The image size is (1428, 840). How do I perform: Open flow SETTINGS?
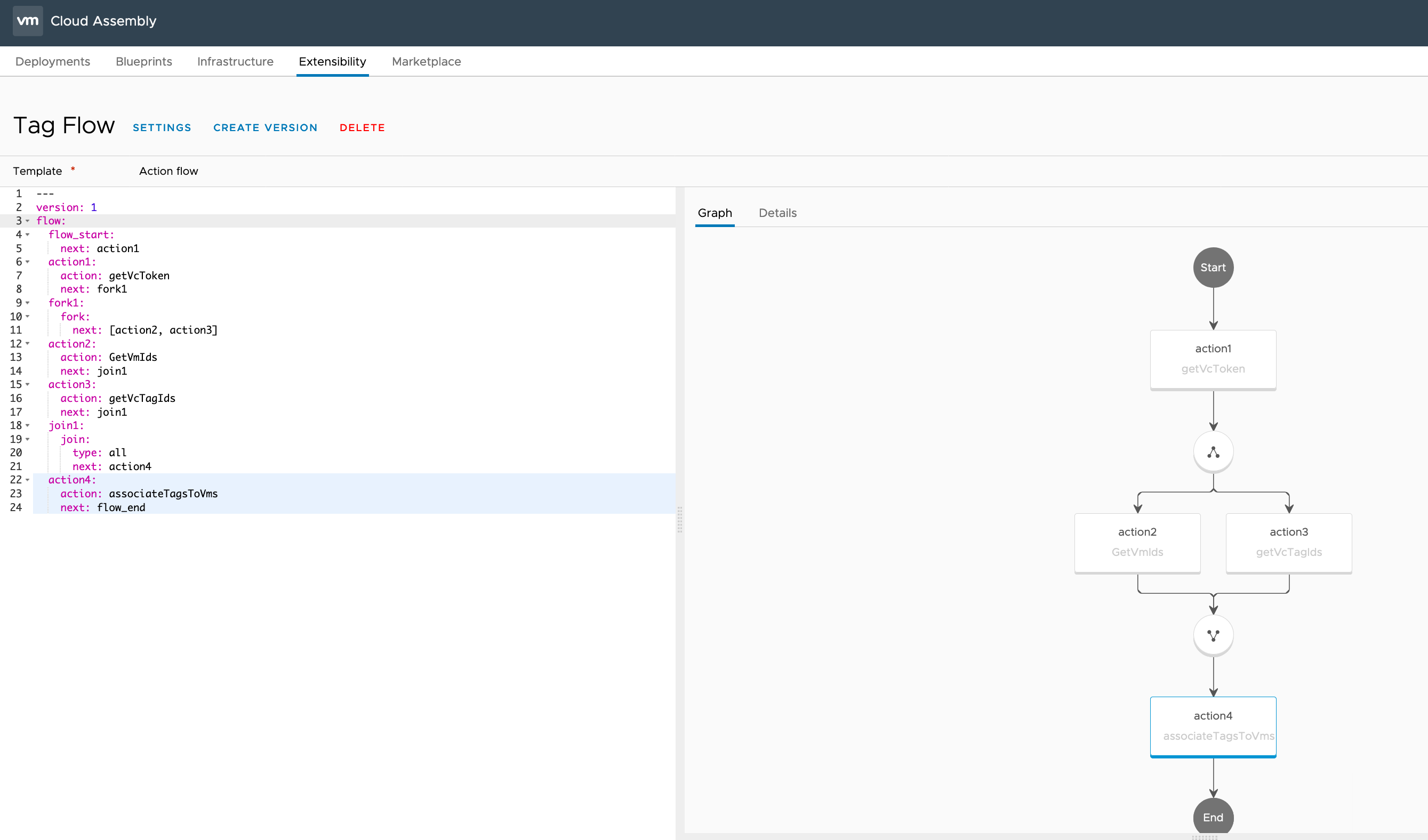[x=162, y=128]
